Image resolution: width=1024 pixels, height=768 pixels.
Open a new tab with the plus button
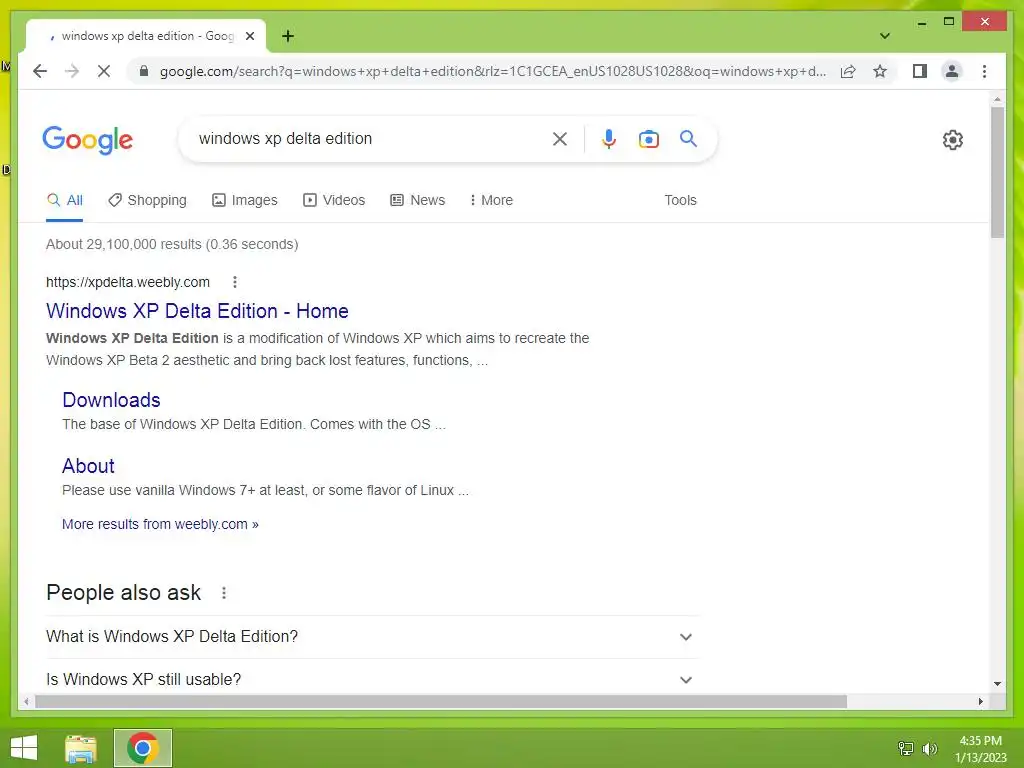(x=288, y=36)
